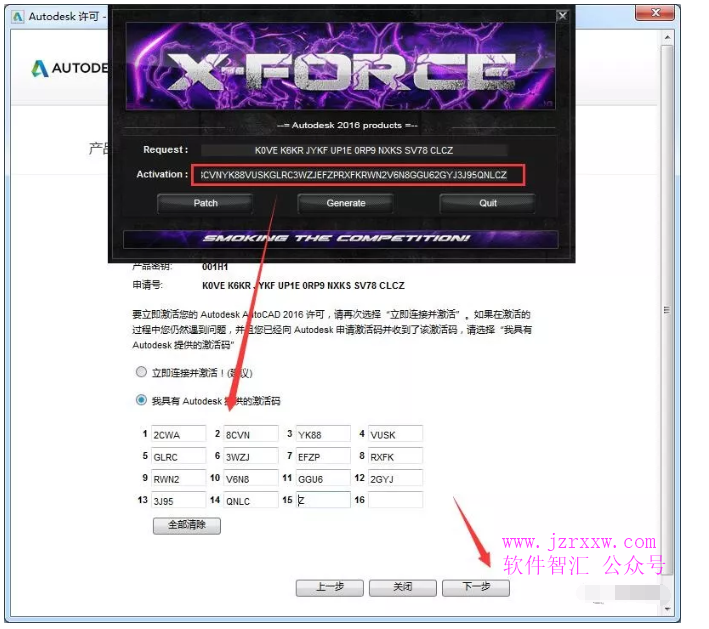Image resolution: width=709 pixels, height=629 pixels.
Task: Click empty activation field 16
Action: coord(395,500)
